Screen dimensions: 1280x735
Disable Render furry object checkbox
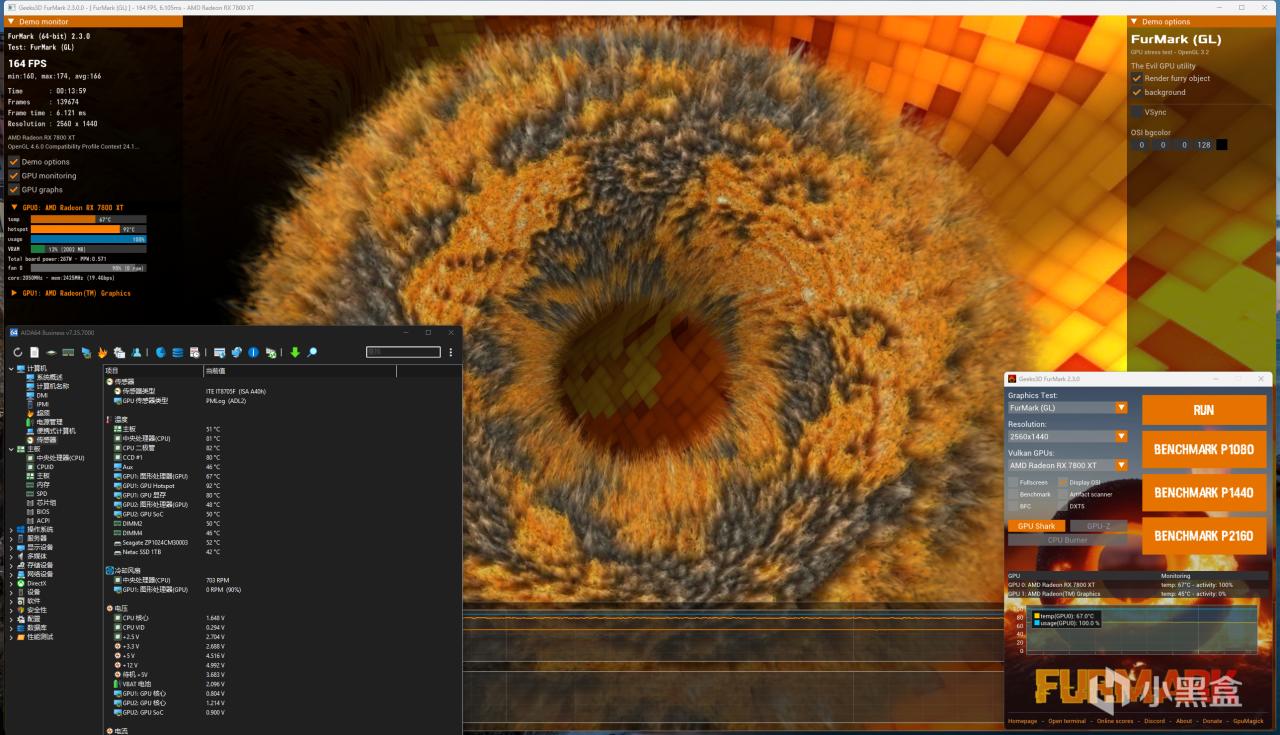[1137, 78]
